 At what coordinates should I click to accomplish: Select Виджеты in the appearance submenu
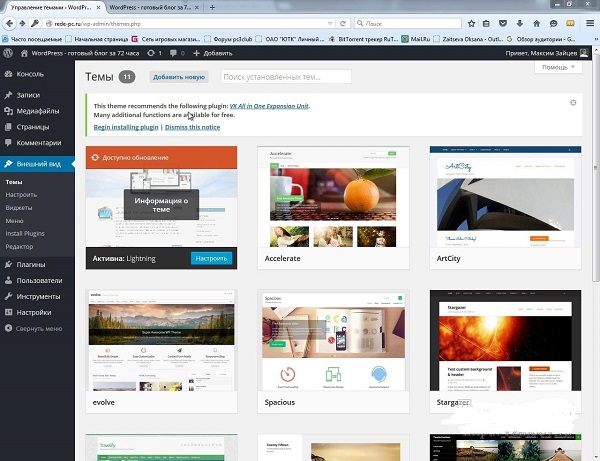coord(19,207)
